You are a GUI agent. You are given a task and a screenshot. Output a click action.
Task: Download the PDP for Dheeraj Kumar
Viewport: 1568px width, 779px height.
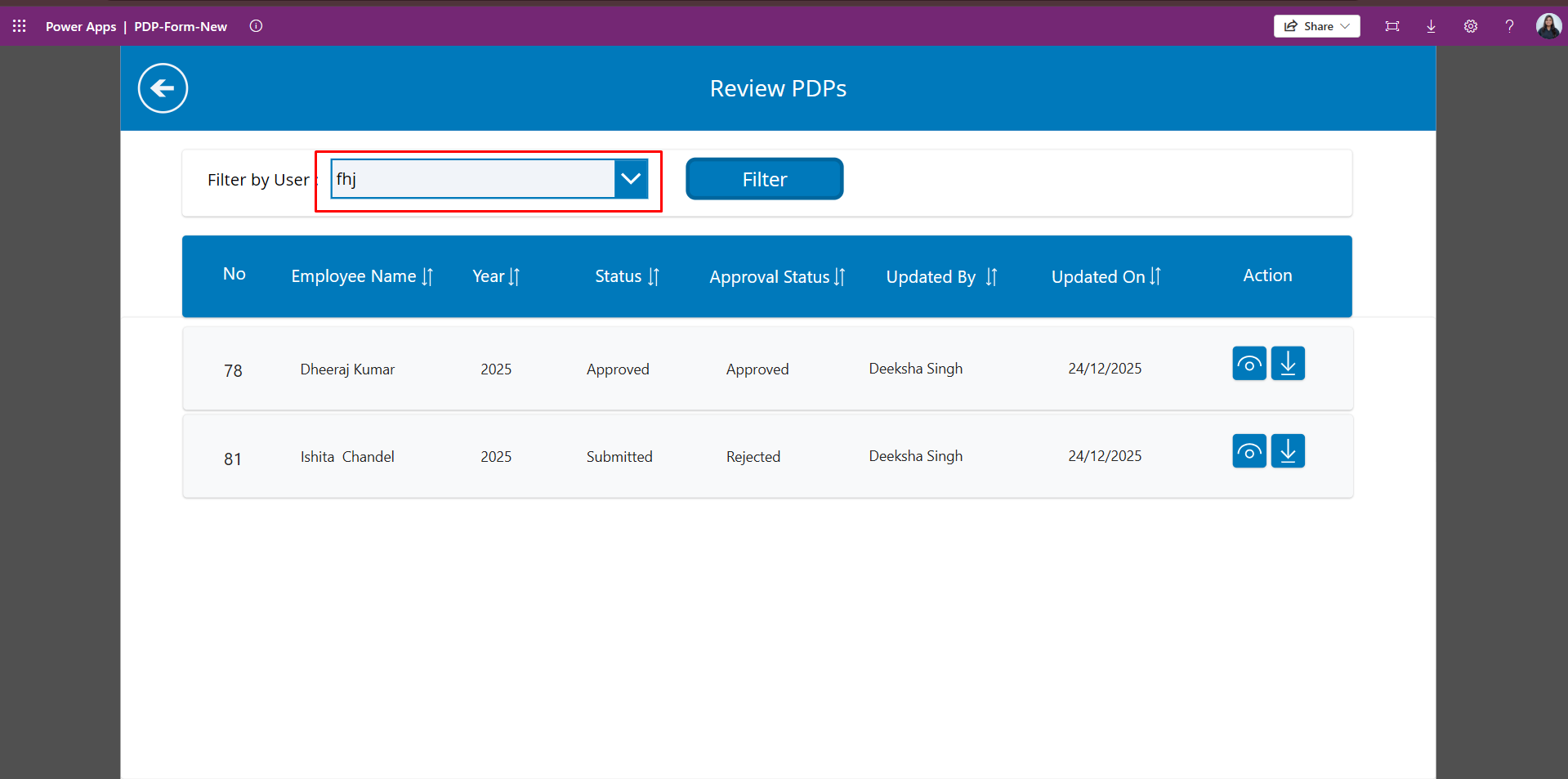tap(1288, 364)
